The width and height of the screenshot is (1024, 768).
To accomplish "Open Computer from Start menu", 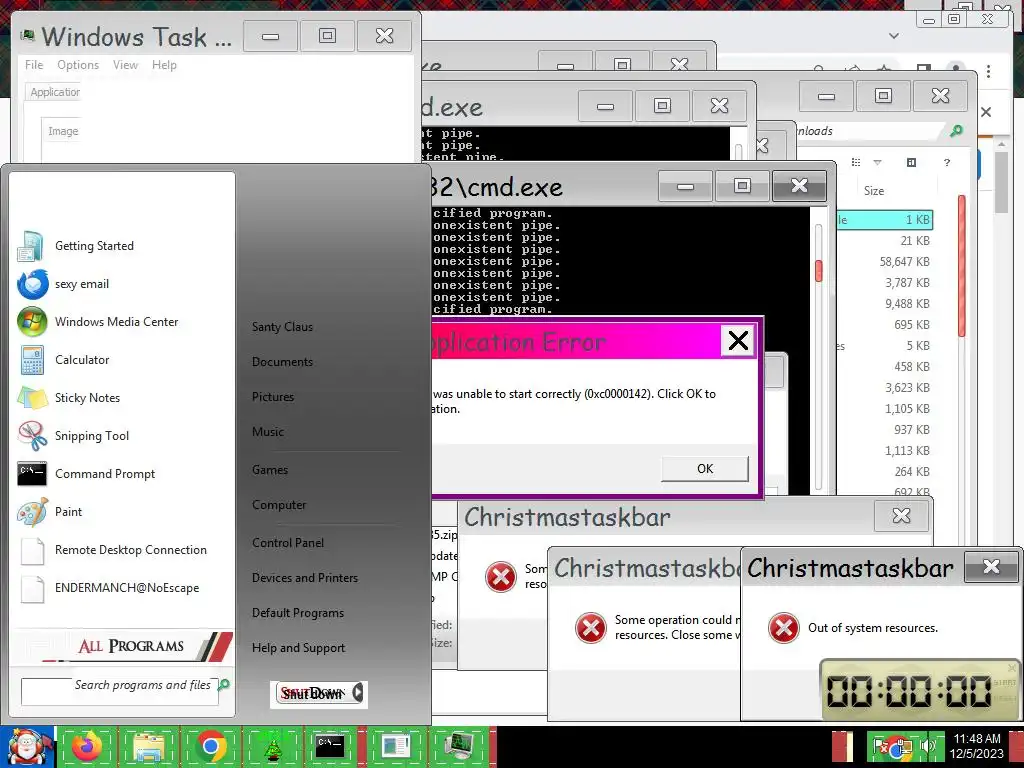I will pos(279,505).
